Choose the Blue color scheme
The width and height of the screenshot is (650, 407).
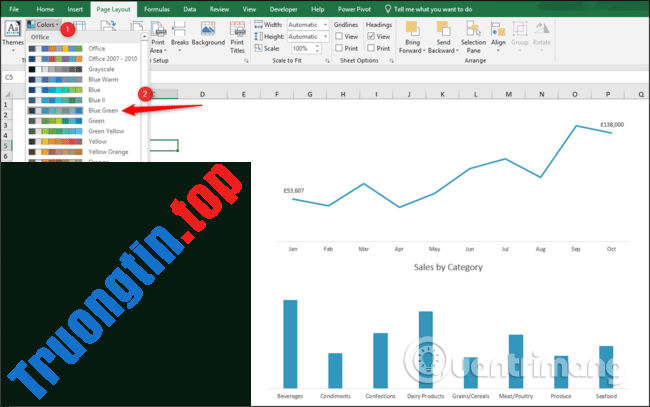83,90
